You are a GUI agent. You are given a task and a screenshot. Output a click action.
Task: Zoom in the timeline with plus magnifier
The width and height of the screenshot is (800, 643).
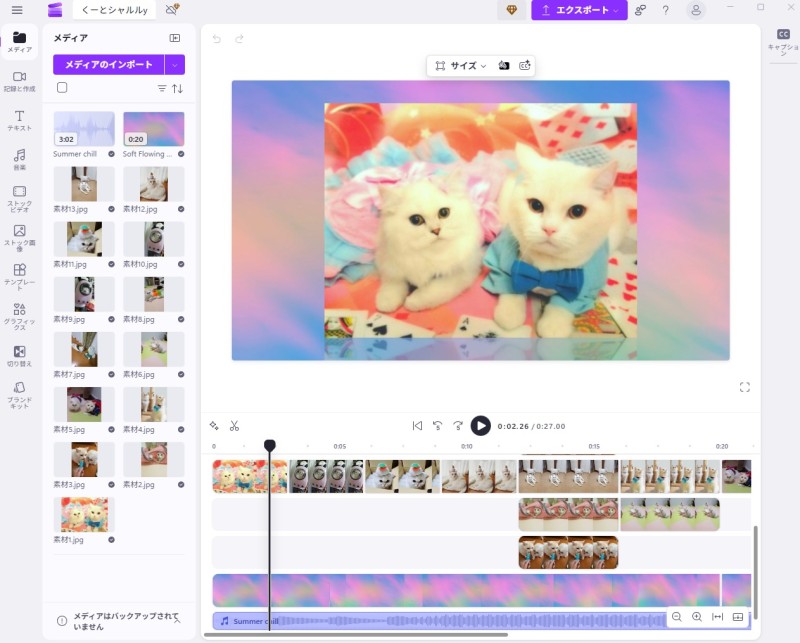pyautogui.click(x=697, y=617)
